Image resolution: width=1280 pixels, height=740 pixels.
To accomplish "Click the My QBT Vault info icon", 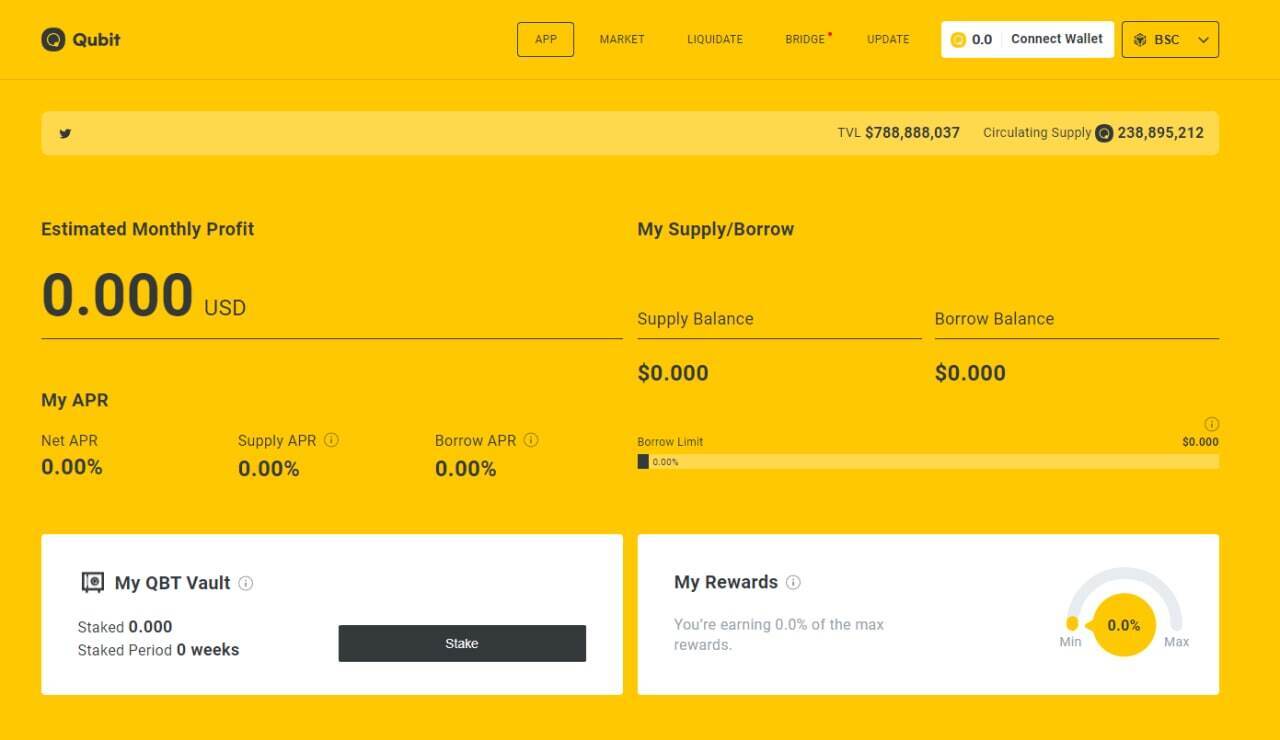I will 246,583.
